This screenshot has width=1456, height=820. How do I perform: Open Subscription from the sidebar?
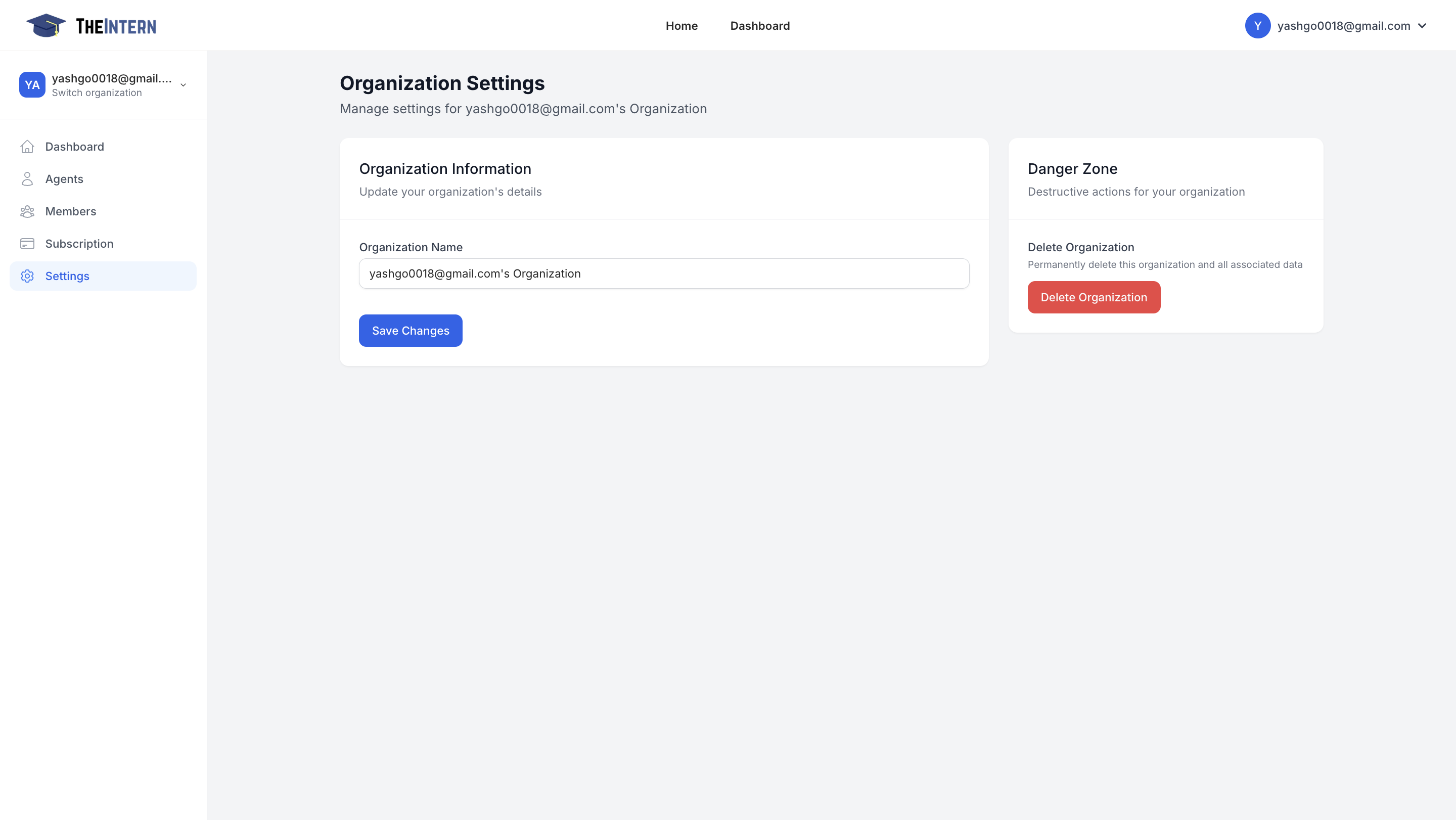tap(79, 243)
